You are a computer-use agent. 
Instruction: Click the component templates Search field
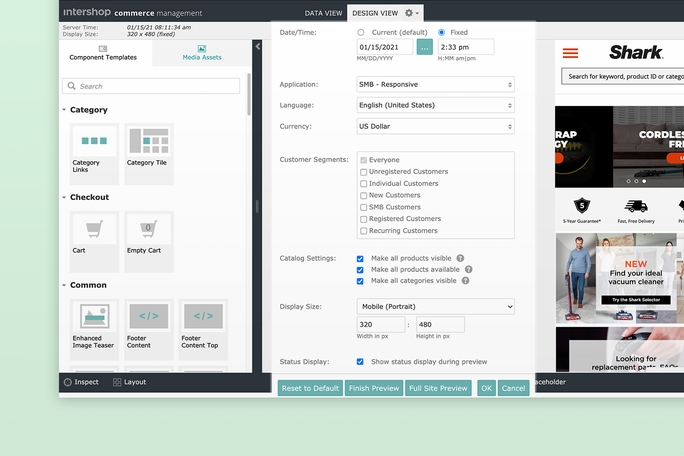[151, 86]
